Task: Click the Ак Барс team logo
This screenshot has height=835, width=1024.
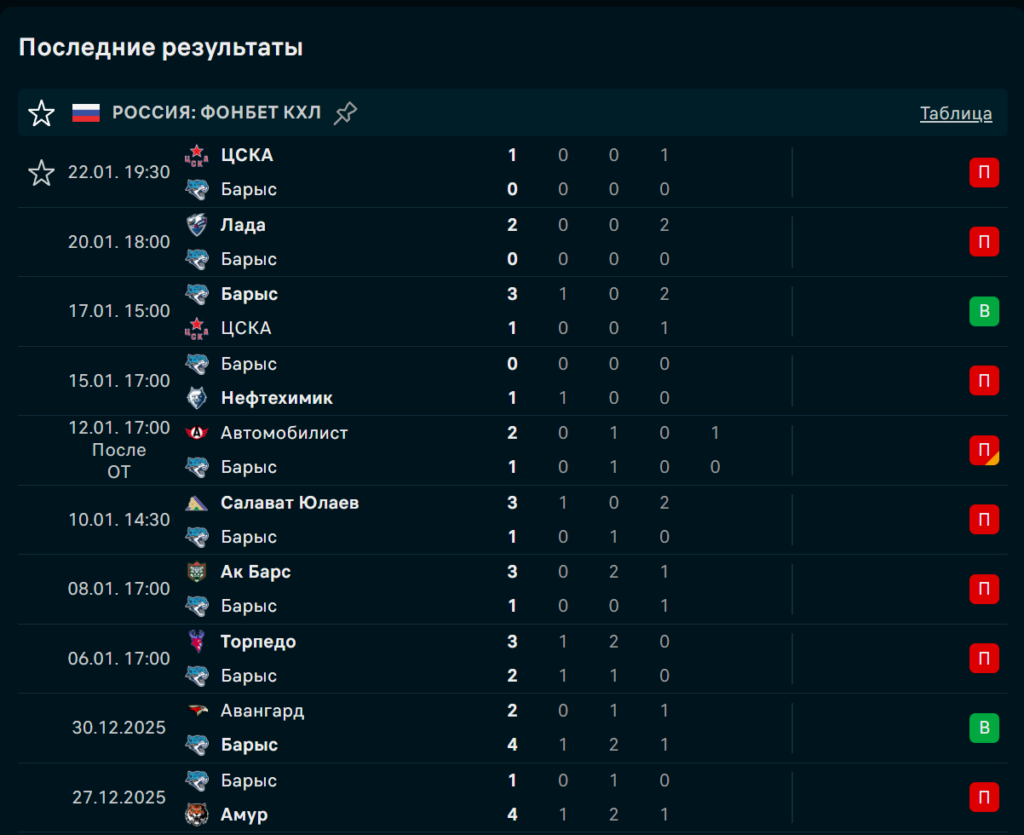Action: 197,572
